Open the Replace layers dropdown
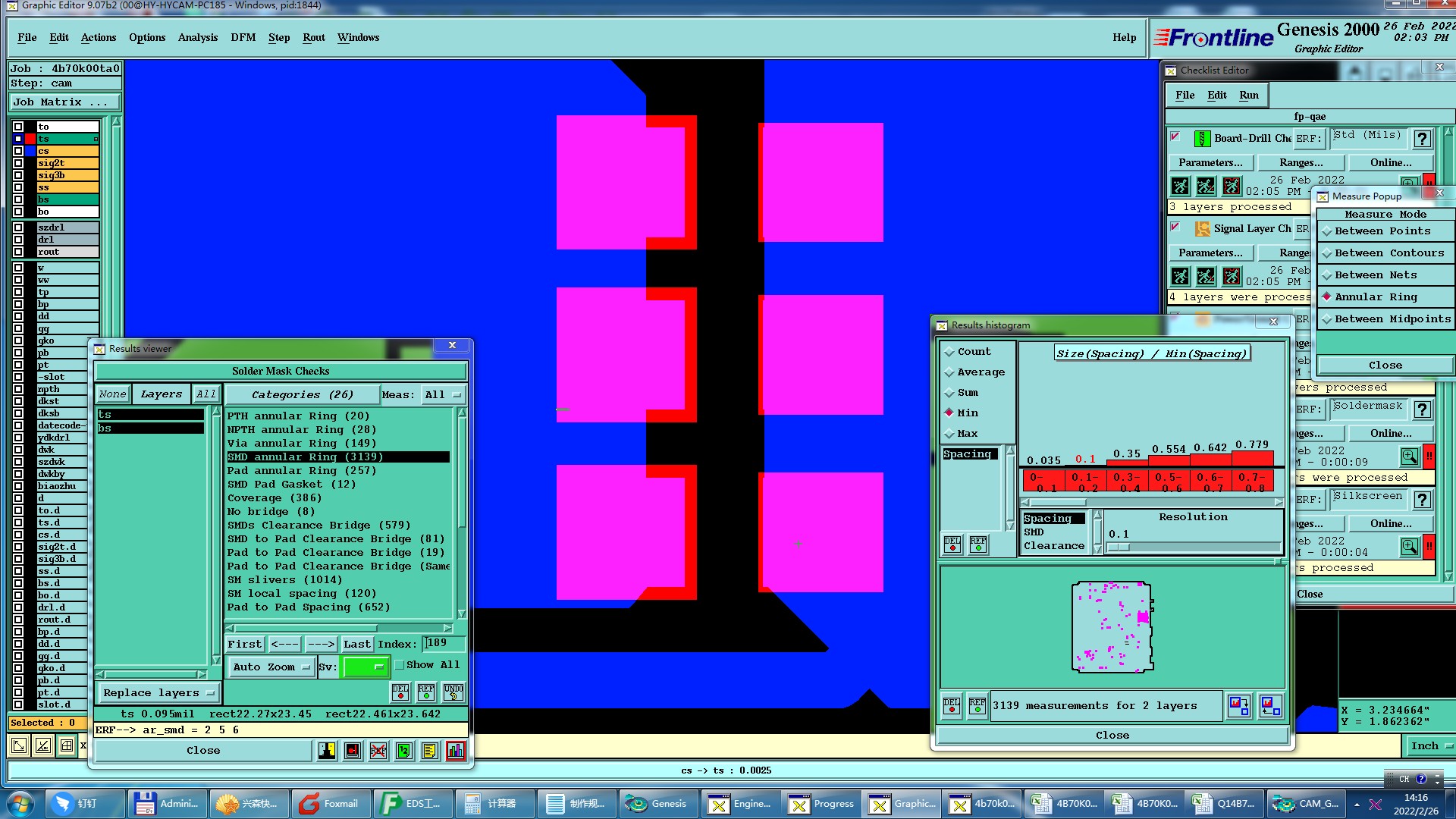The image size is (1456, 819). (x=158, y=693)
